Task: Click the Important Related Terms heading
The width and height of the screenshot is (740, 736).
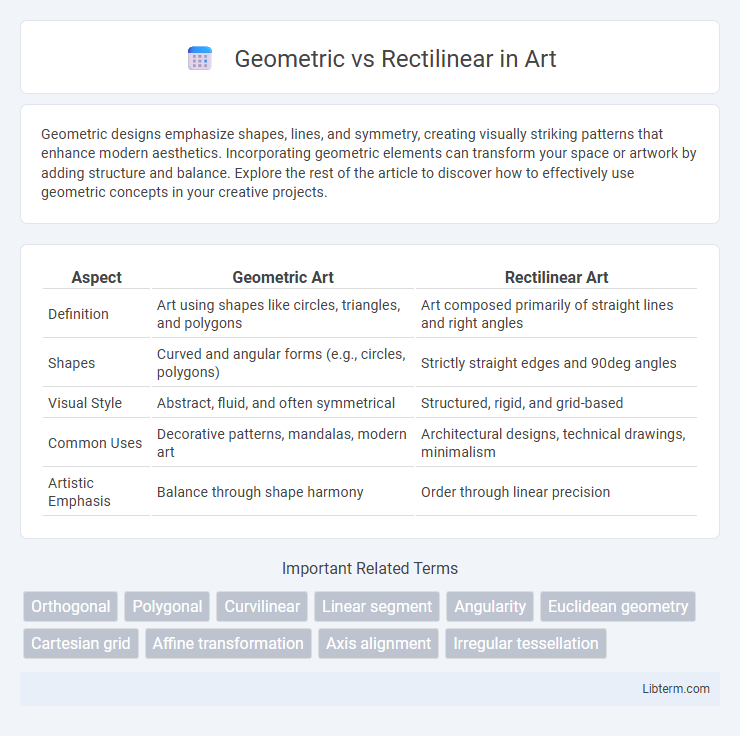Action: pos(370,569)
